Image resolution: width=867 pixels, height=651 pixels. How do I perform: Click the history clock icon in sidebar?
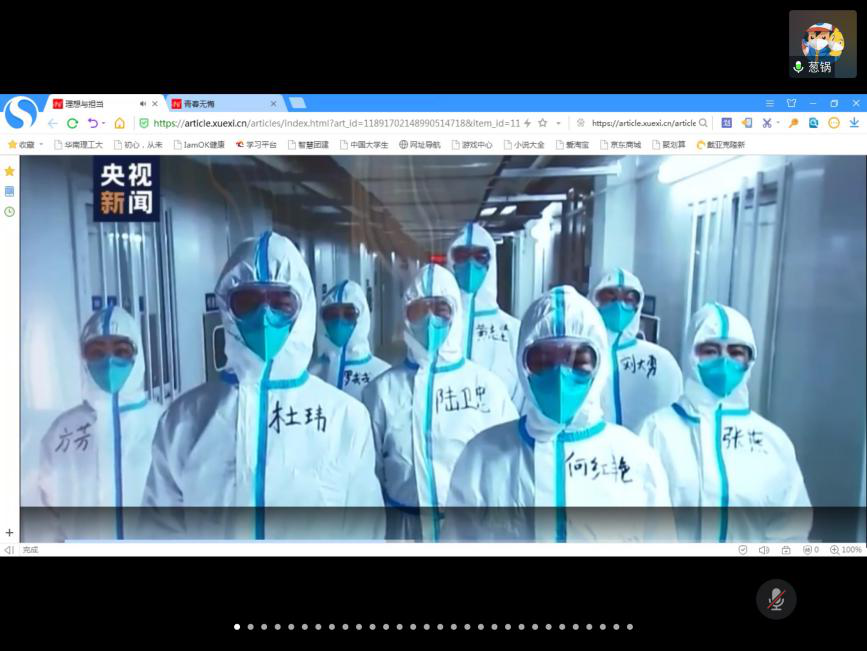(9, 212)
